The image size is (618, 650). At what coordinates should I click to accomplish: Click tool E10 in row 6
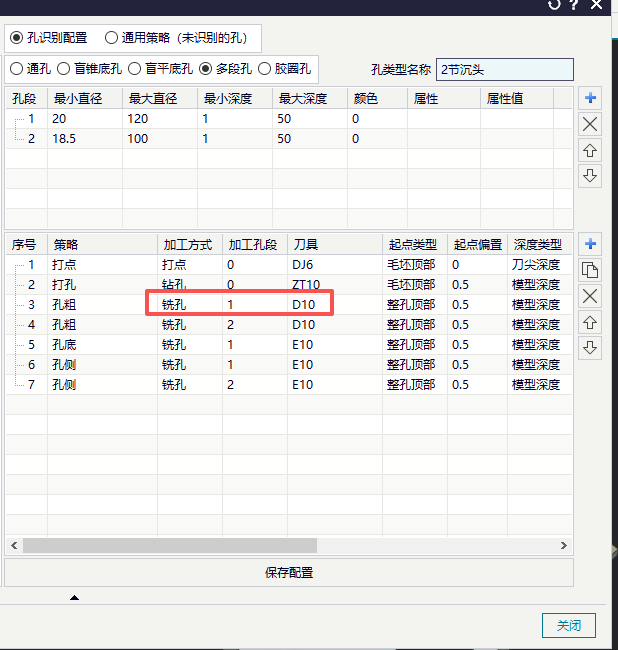point(335,365)
